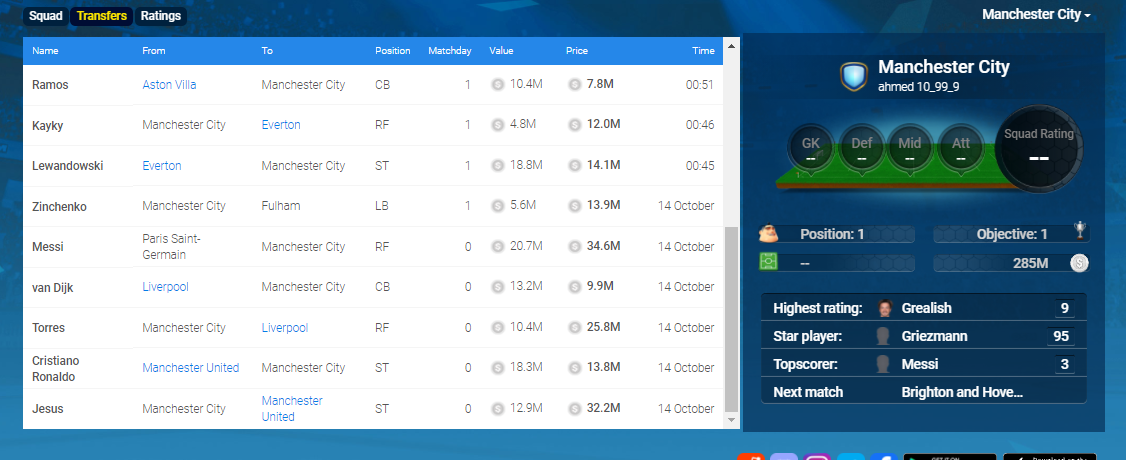This screenshot has width=1126, height=460.
Task: Click value coin icon in Ramos row
Action: (497, 85)
